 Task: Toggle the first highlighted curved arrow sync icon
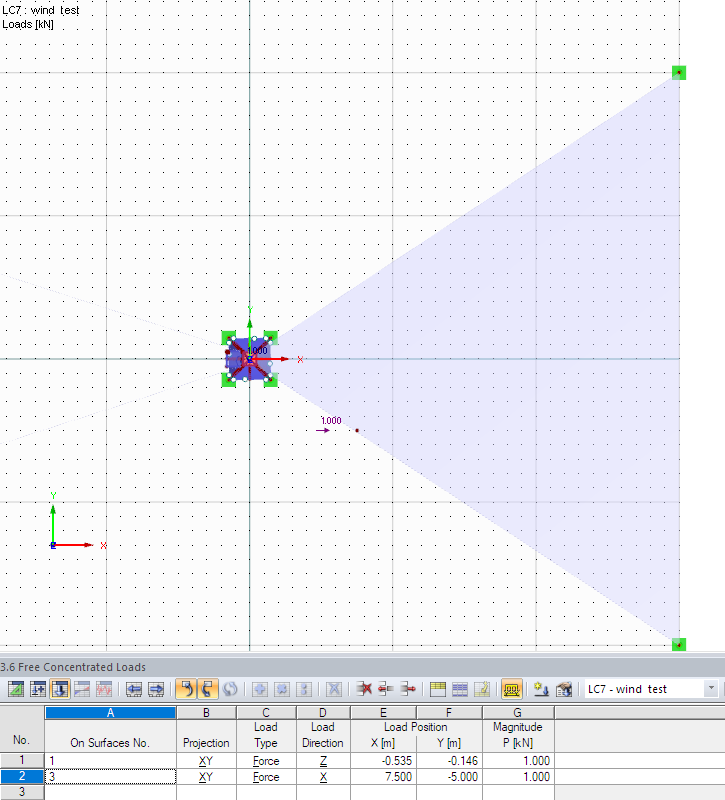(186, 689)
